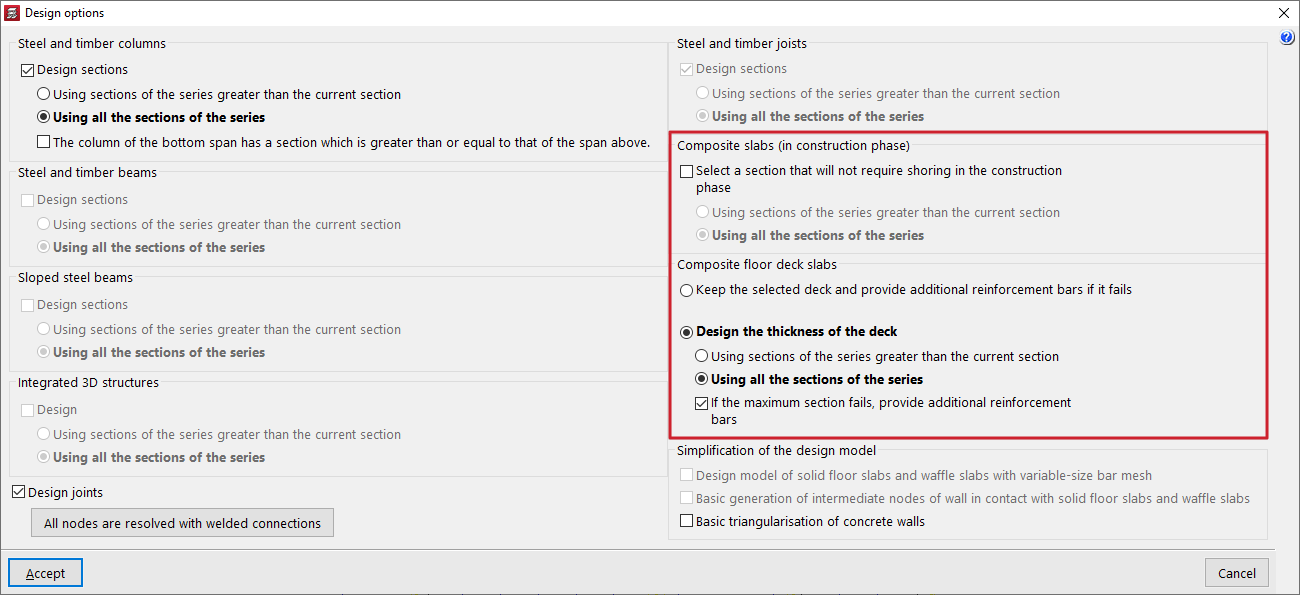Toggle the Design joints checkbox

(x=19, y=492)
